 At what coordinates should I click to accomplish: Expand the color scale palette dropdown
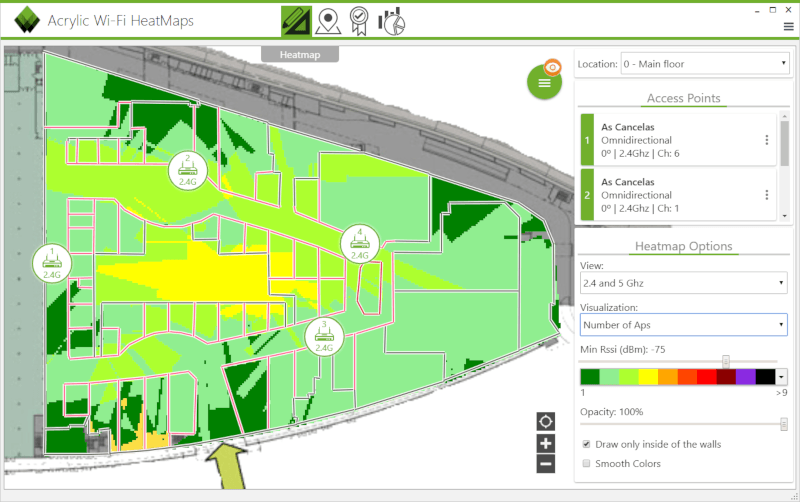coord(781,377)
